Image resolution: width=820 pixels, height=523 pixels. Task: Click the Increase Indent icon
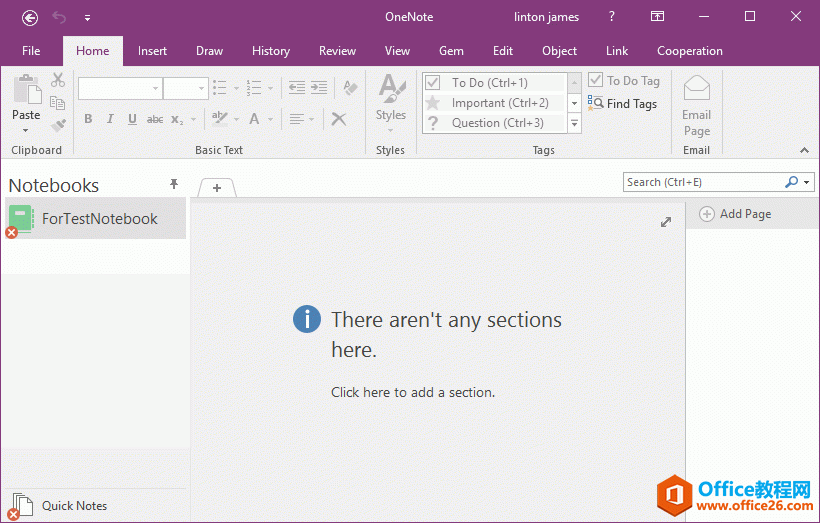[318, 88]
